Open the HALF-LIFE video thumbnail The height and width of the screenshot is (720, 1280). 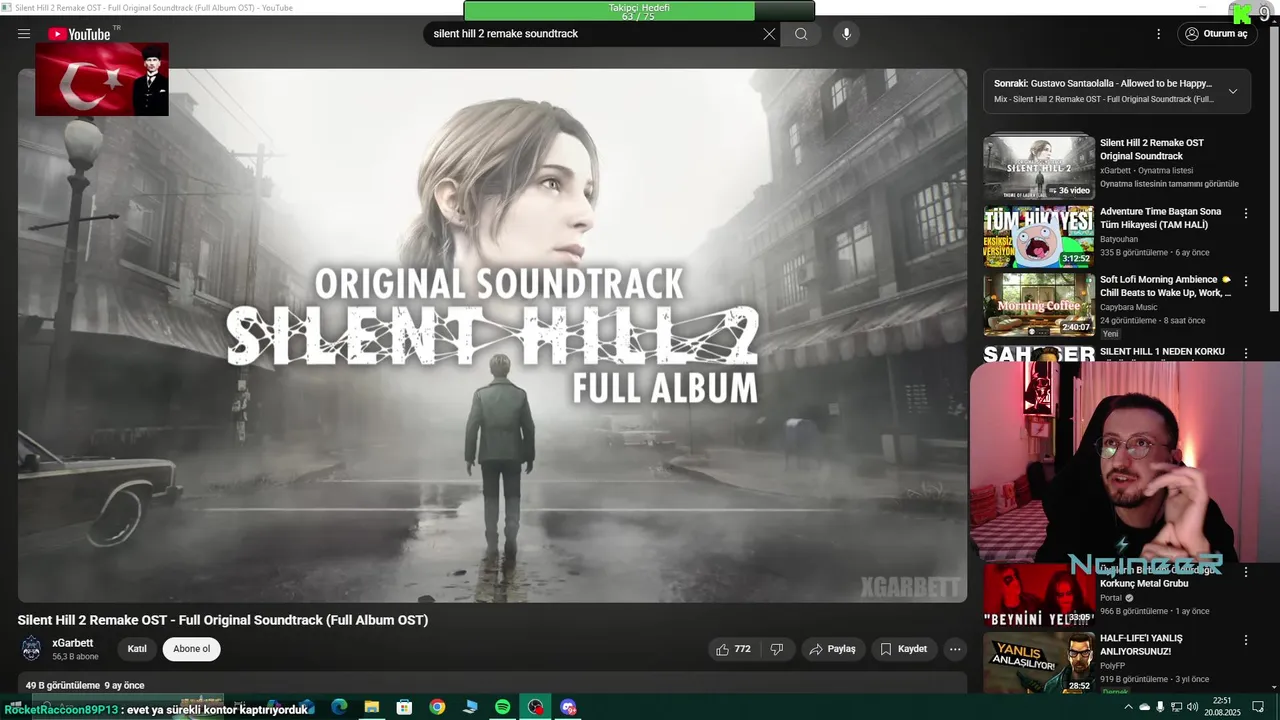1038,663
